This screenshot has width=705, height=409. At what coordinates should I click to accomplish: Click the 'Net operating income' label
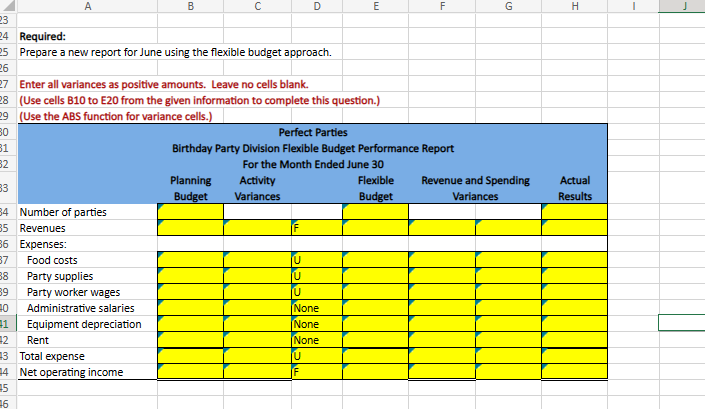(x=71, y=372)
